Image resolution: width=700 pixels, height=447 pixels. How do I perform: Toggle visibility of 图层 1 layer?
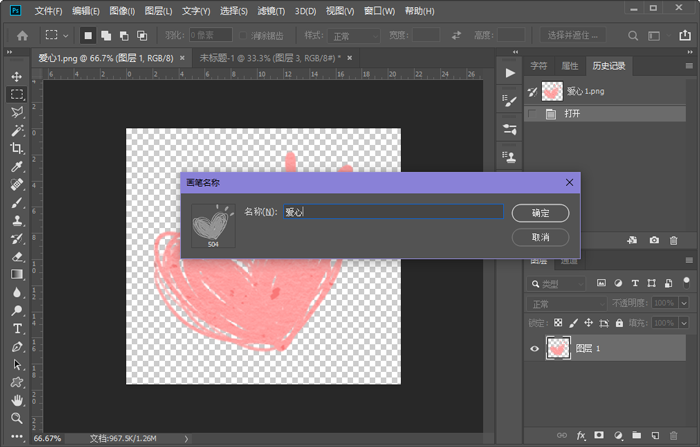534,348
